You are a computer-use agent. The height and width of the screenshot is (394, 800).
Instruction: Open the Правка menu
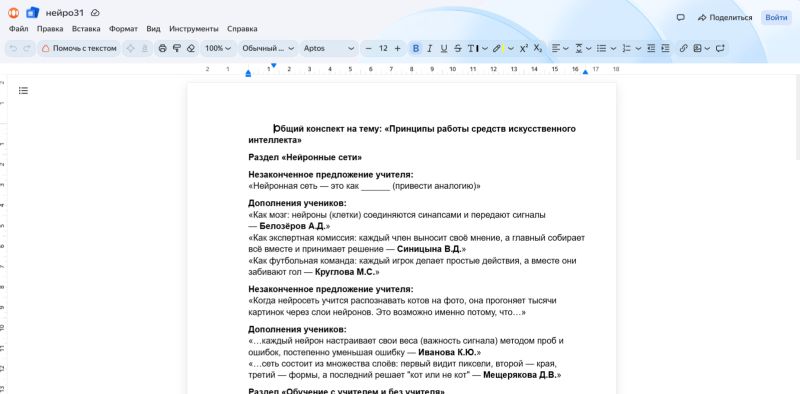(x=50, y=29)
